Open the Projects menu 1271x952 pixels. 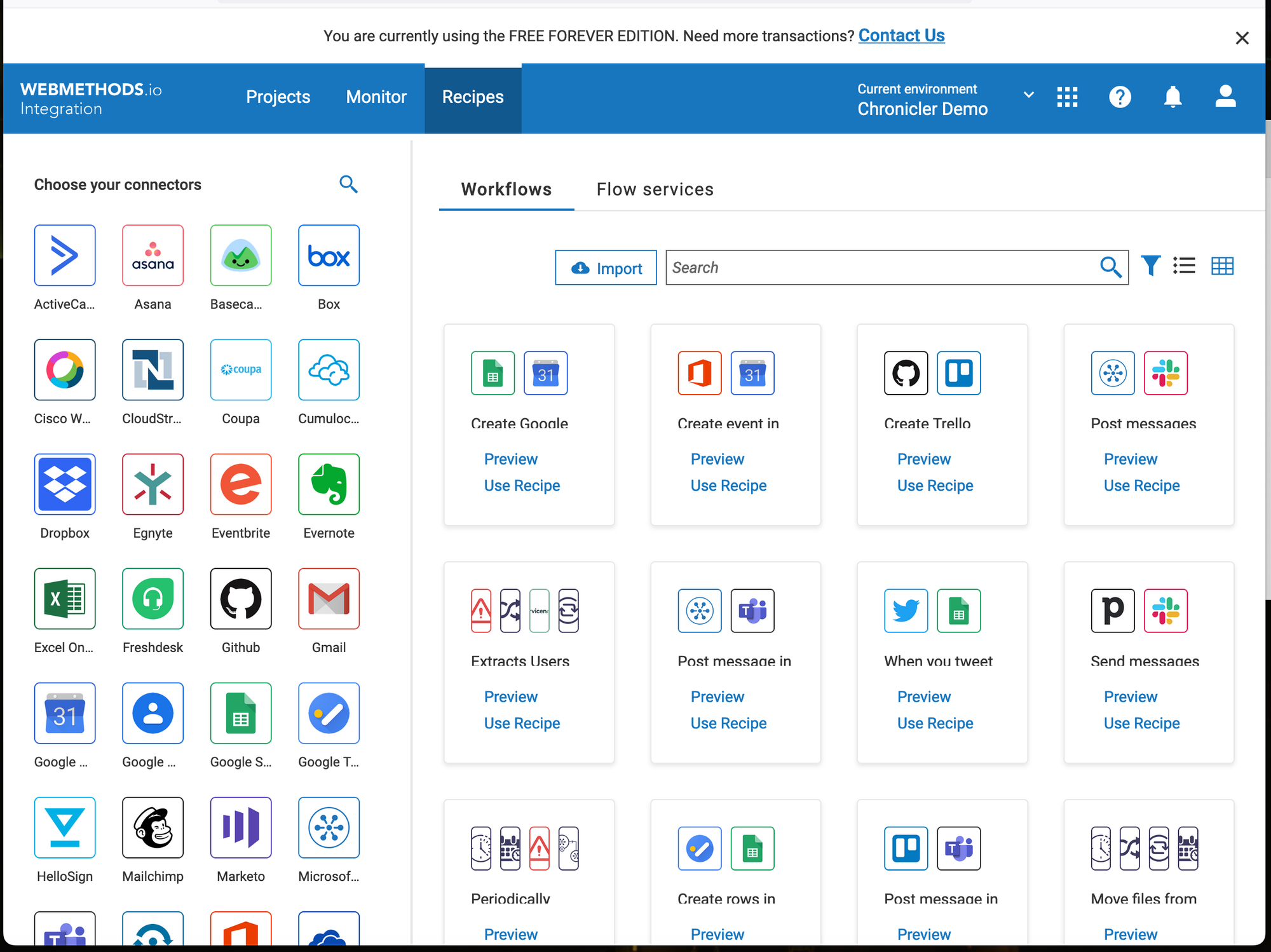click(x=278, y=97)
